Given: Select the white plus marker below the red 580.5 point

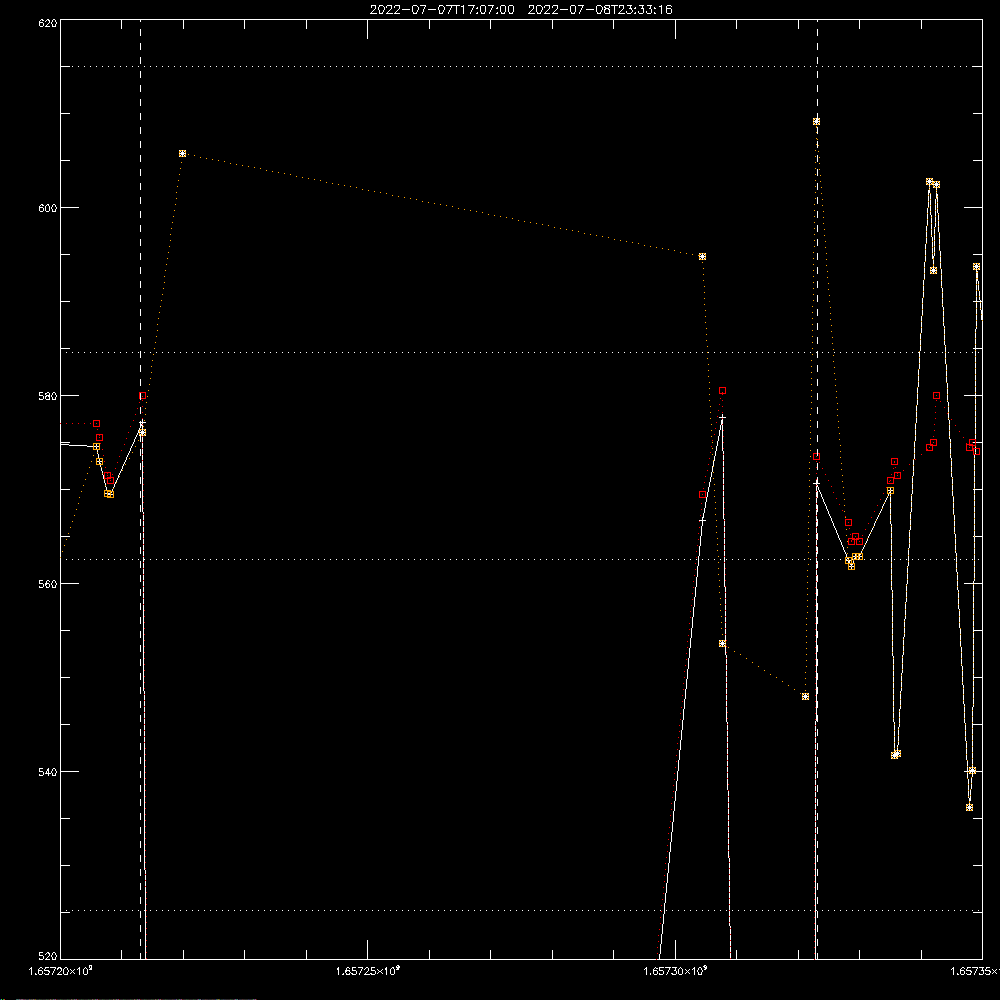Looking at the screenshot, I should pyautogui.click(x=723, y=418).
